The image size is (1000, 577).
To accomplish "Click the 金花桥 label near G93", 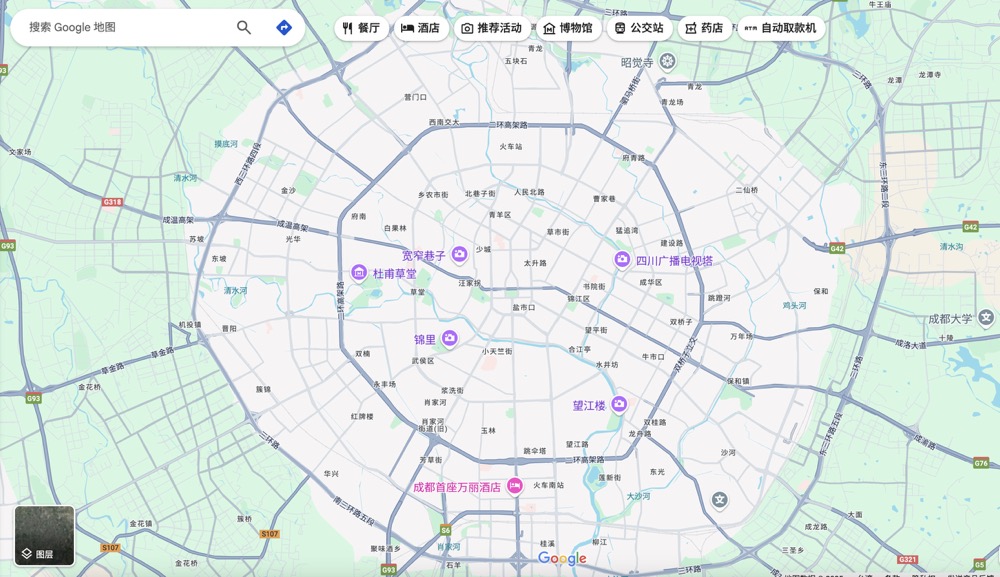I will coord(89,387).
